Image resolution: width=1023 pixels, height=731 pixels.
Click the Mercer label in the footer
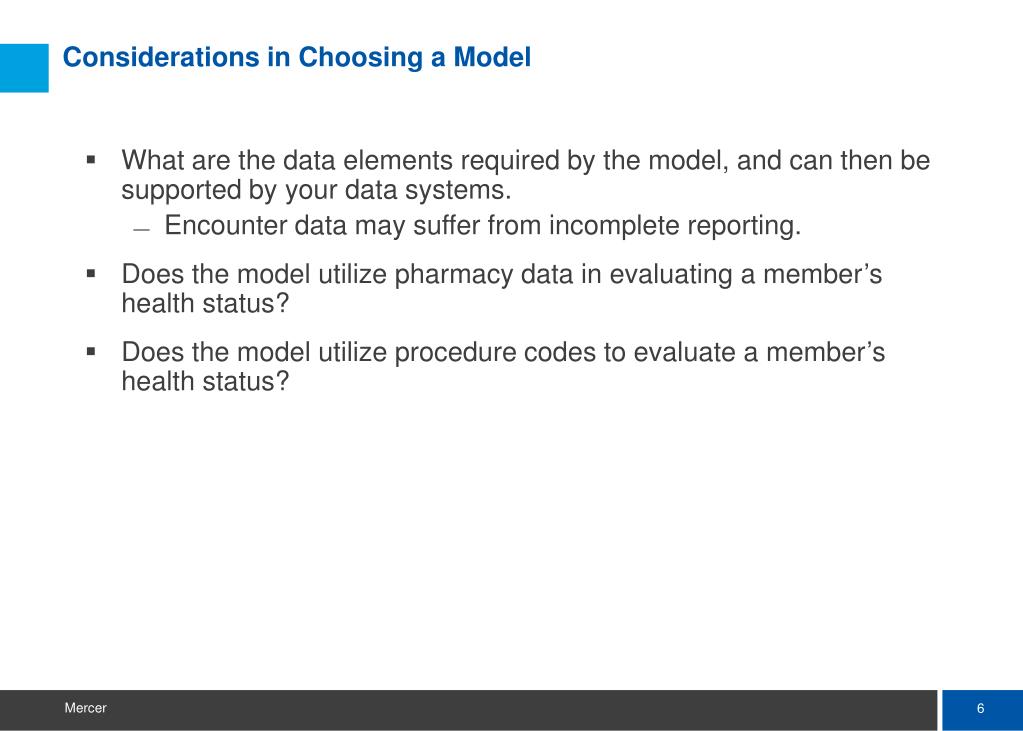tap(85, 708)
